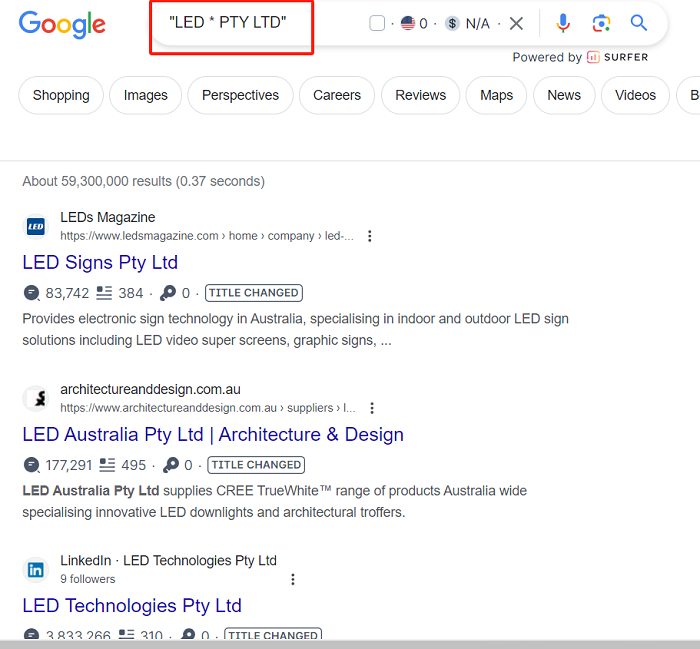Screen dimensions: 700x649
Task: Click the LEDs Magazine favicon
Action: (x=36, y=226)
